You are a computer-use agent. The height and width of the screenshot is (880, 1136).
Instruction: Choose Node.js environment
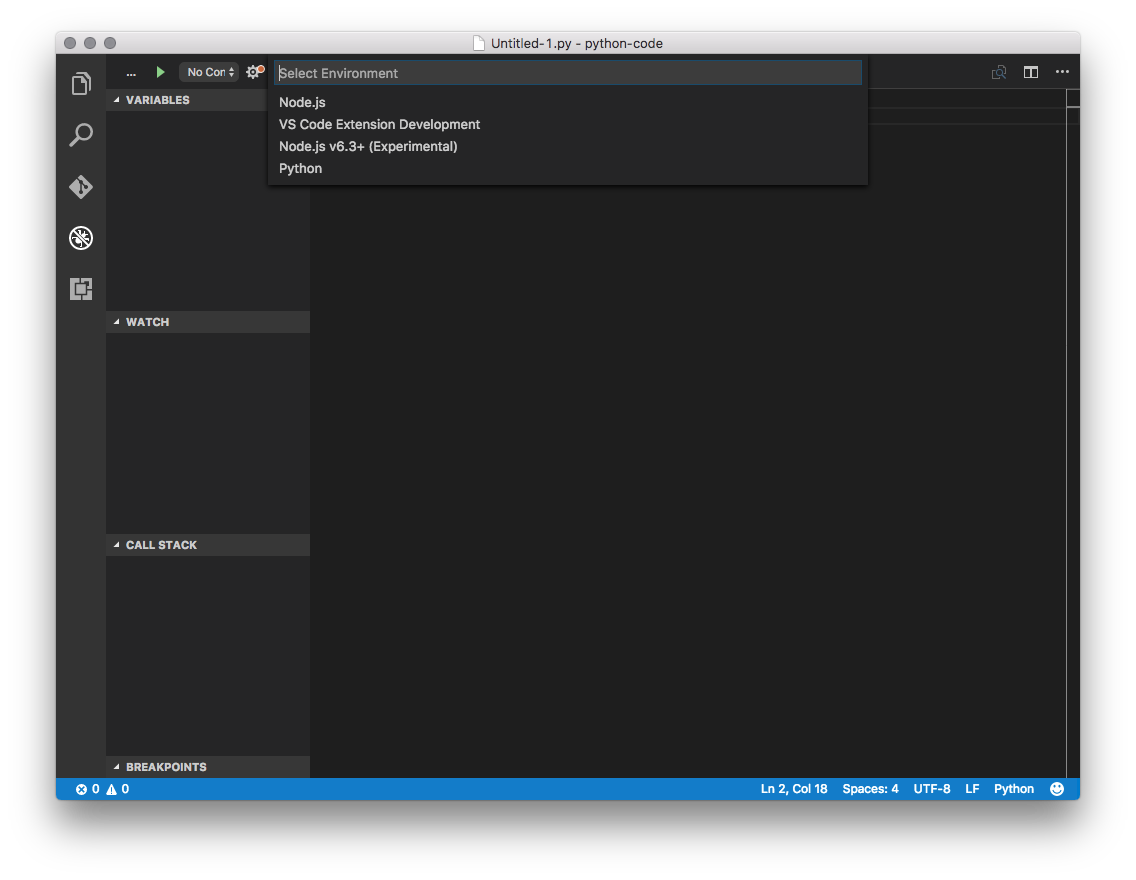tap(568, 102)
